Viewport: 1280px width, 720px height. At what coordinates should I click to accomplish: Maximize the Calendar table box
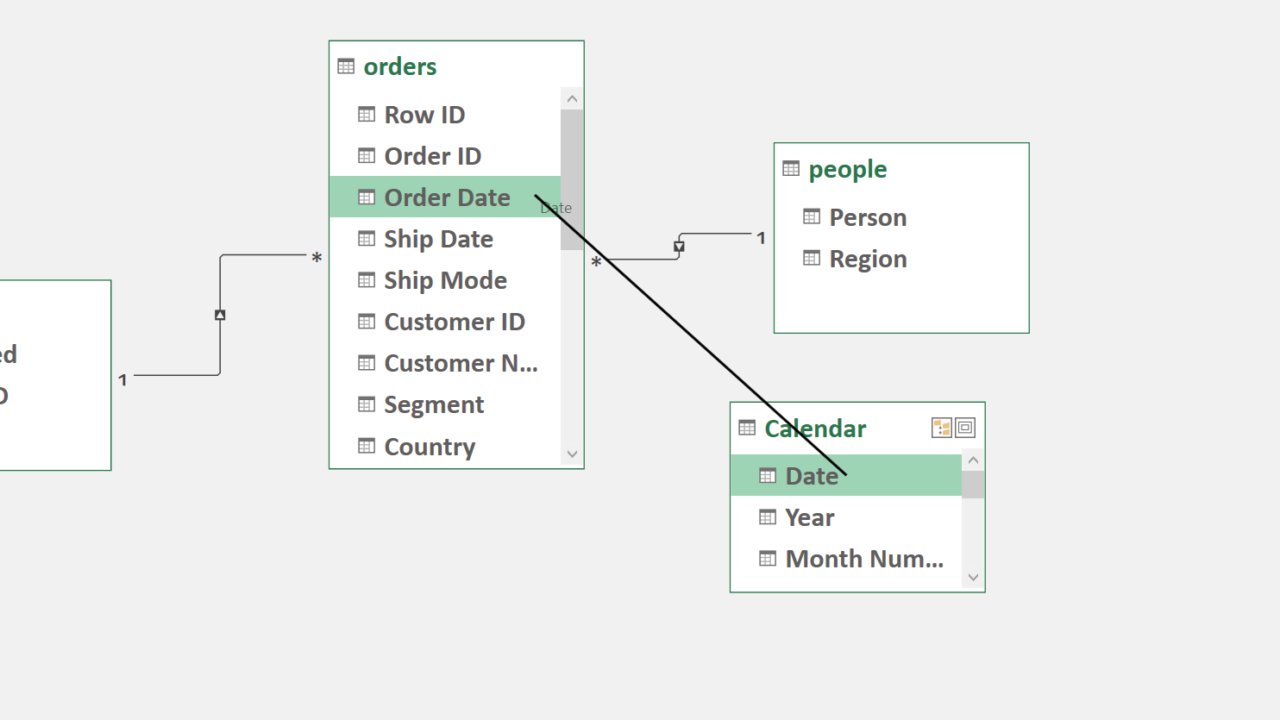965,428
